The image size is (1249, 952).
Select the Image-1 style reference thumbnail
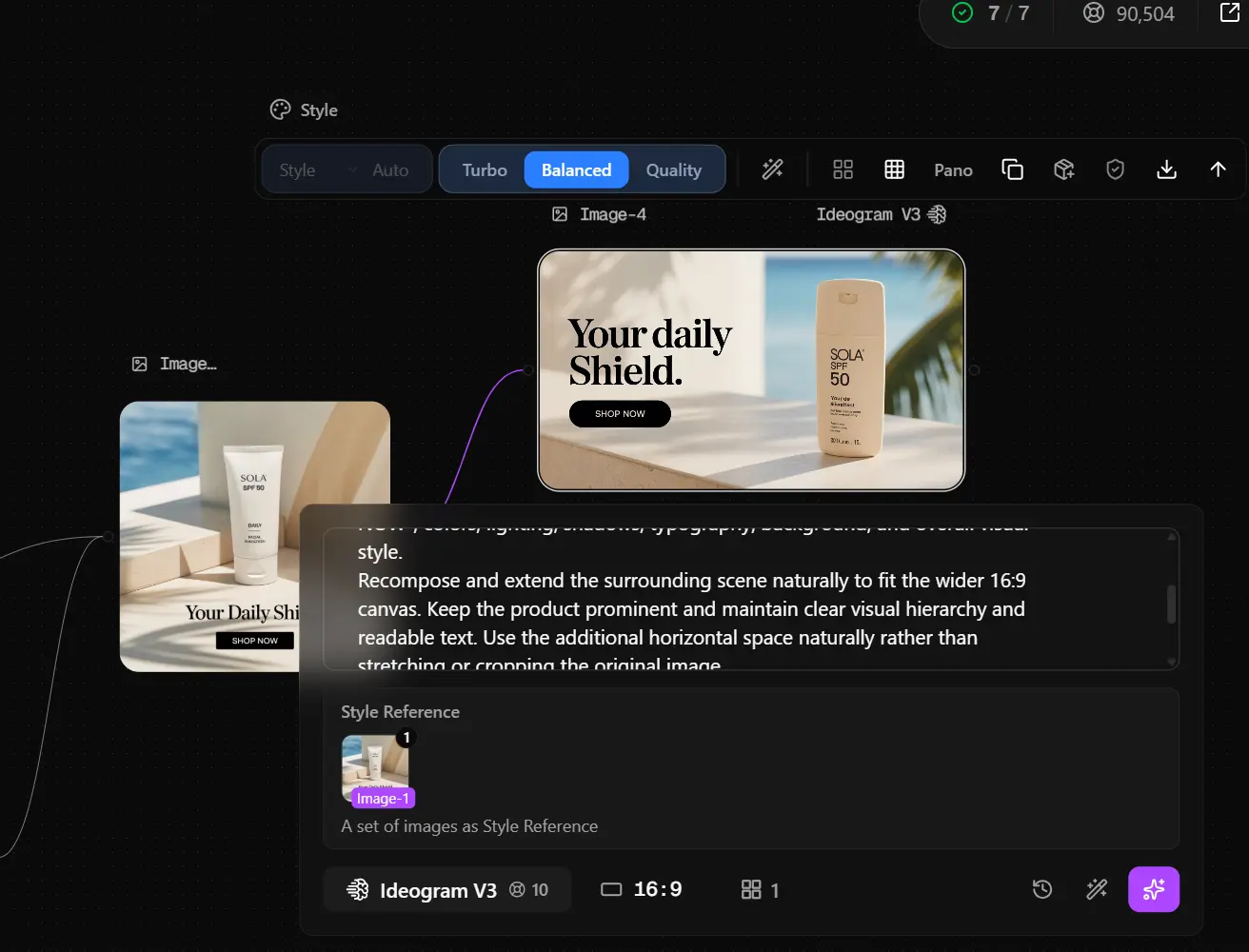click(x=375, y=768)
